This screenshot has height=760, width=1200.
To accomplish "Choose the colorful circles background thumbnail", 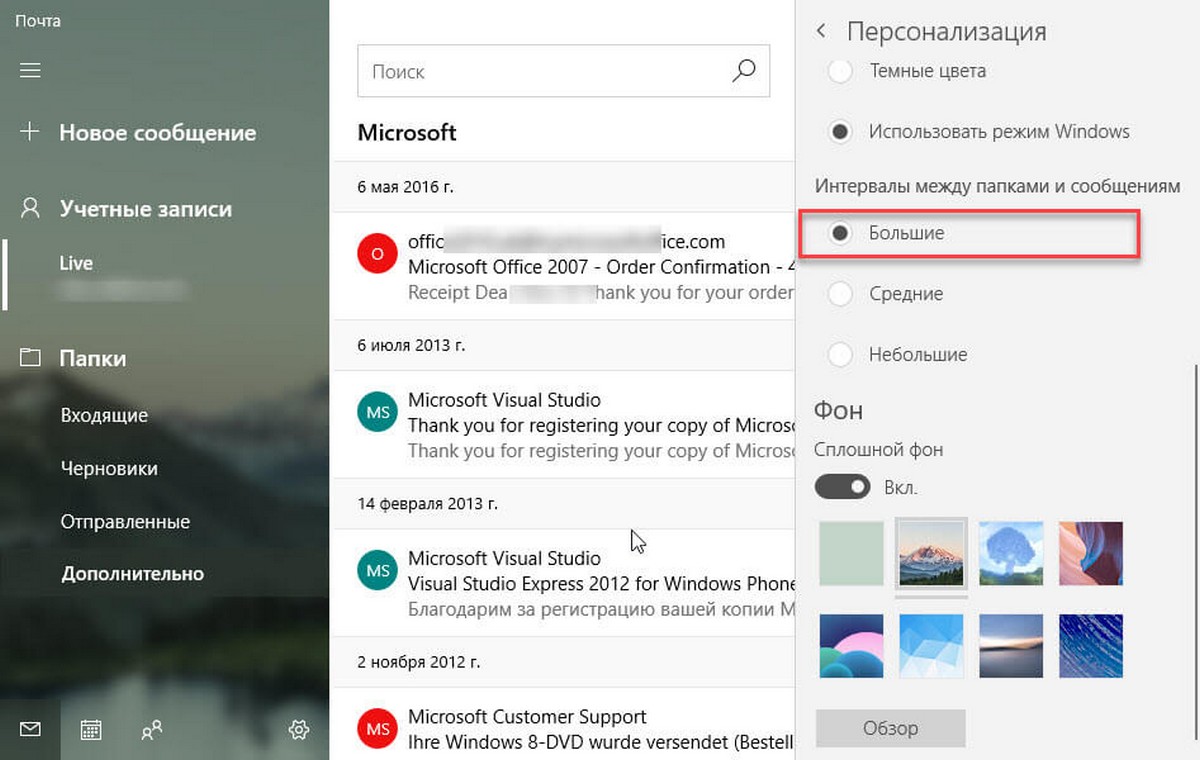I will point(851,647).
